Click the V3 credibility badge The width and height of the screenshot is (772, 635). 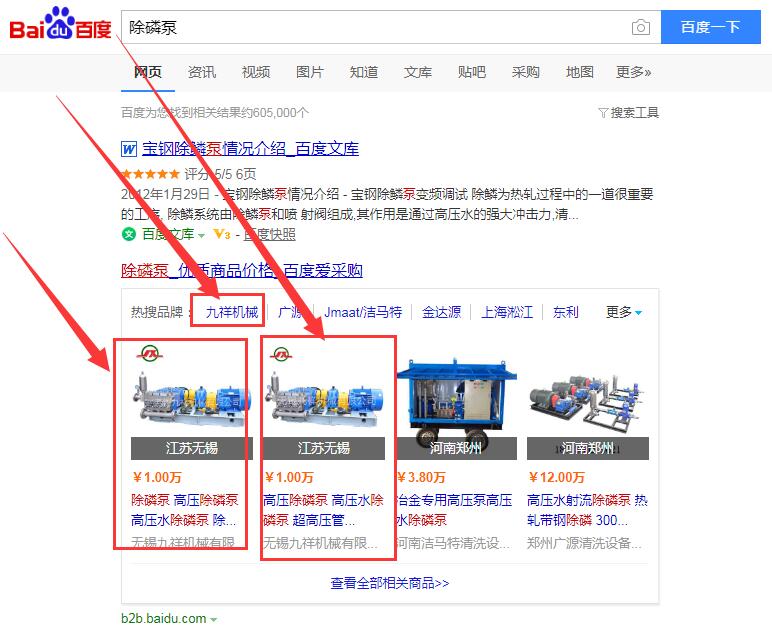point(222,234)
